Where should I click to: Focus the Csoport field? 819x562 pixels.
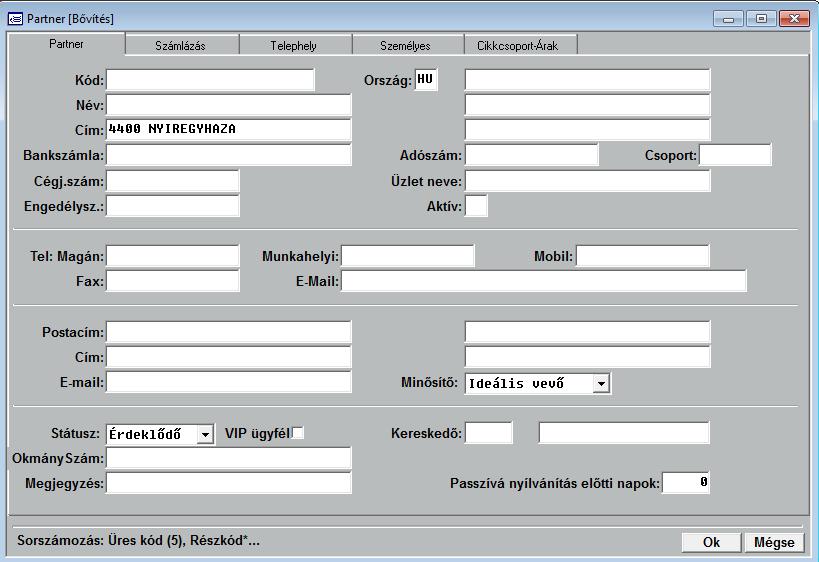coord(735,155)
